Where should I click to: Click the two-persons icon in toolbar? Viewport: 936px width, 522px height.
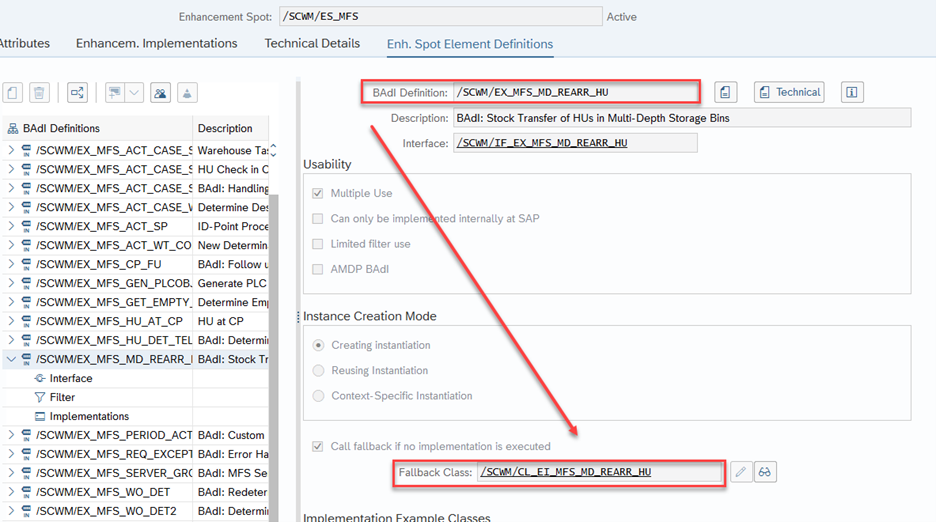click(x=161, y=93)
